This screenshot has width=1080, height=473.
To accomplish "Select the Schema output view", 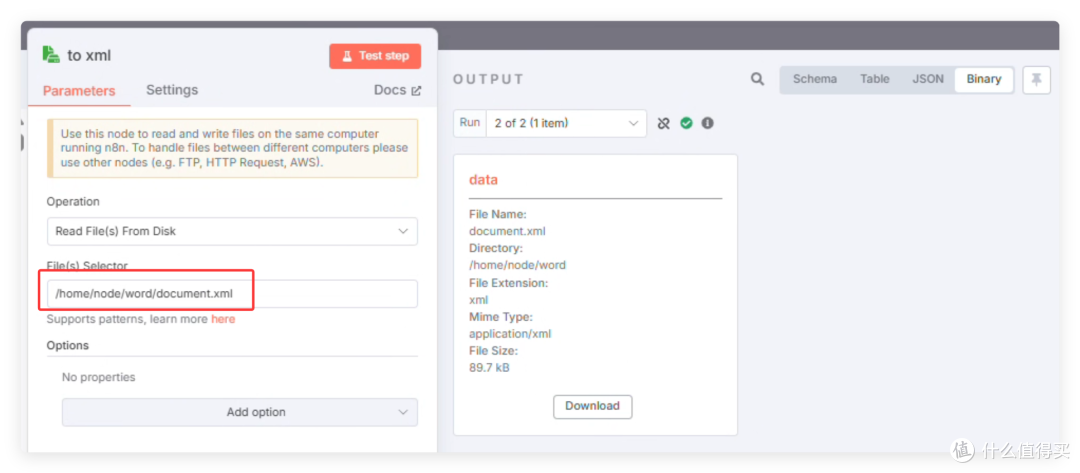I will pos(815,79).
